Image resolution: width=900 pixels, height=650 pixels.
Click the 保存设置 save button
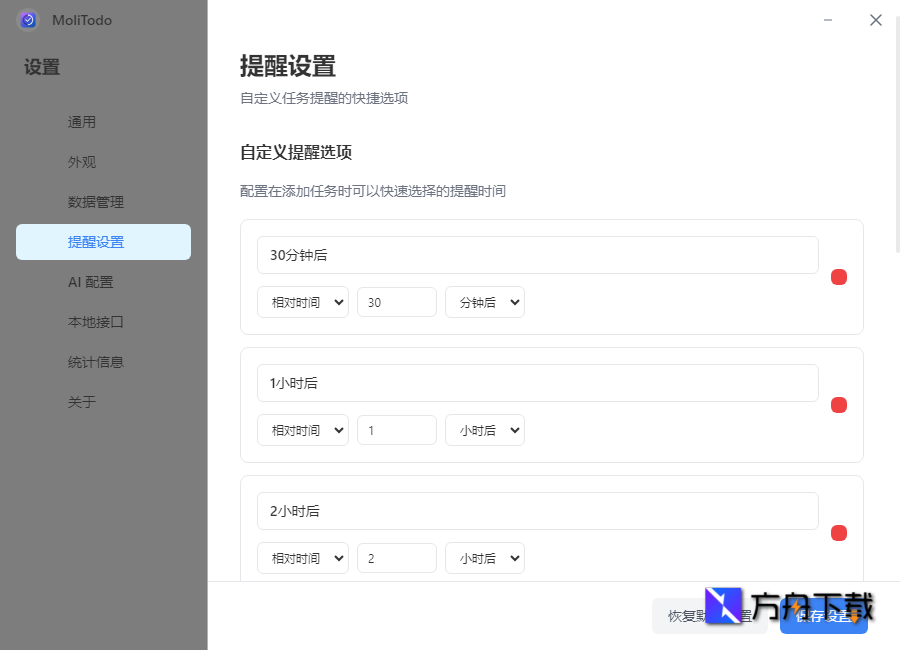click(x=823, y=616)
